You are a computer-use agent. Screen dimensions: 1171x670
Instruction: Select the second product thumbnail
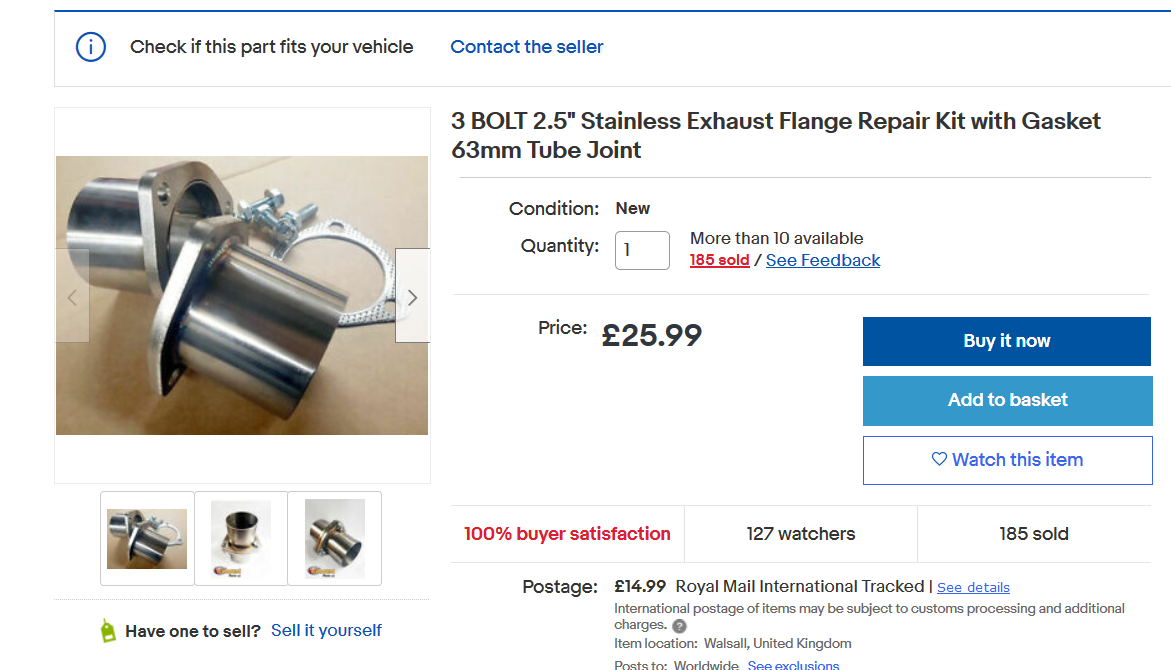coord(241,538)
